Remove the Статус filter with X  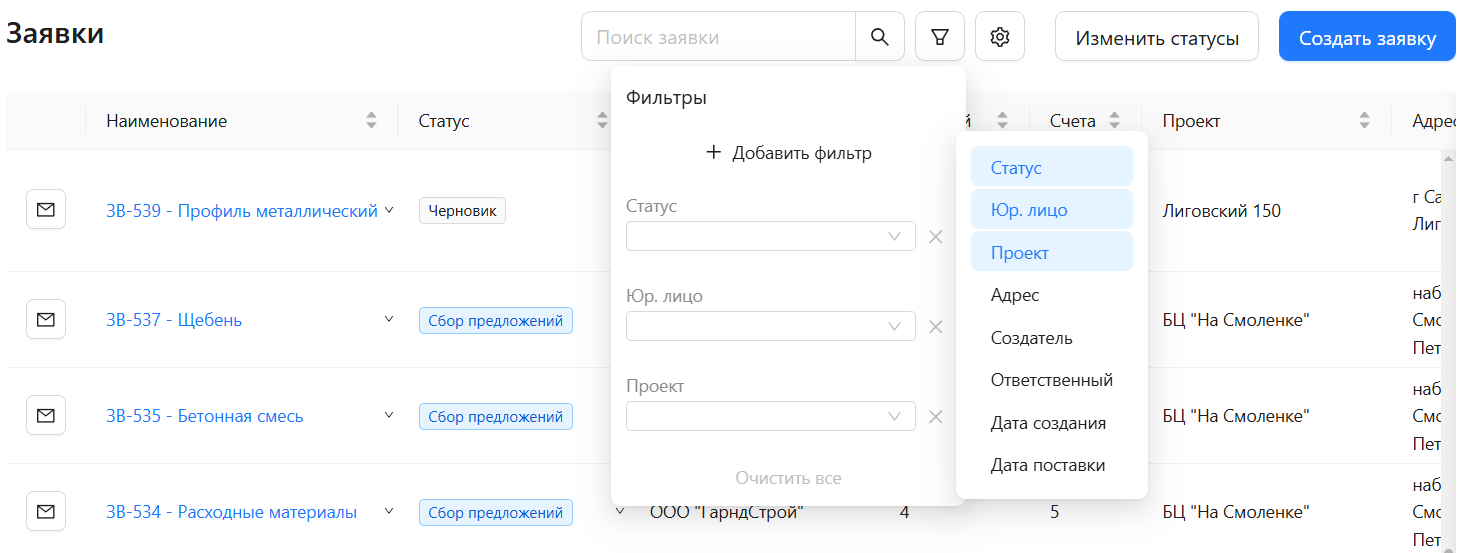point(936,237)
